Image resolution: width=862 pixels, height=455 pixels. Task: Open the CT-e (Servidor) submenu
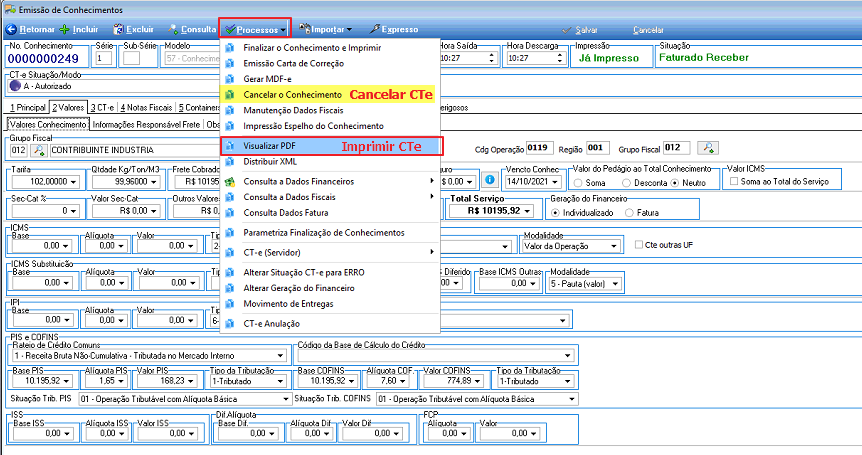click(330, 253)
